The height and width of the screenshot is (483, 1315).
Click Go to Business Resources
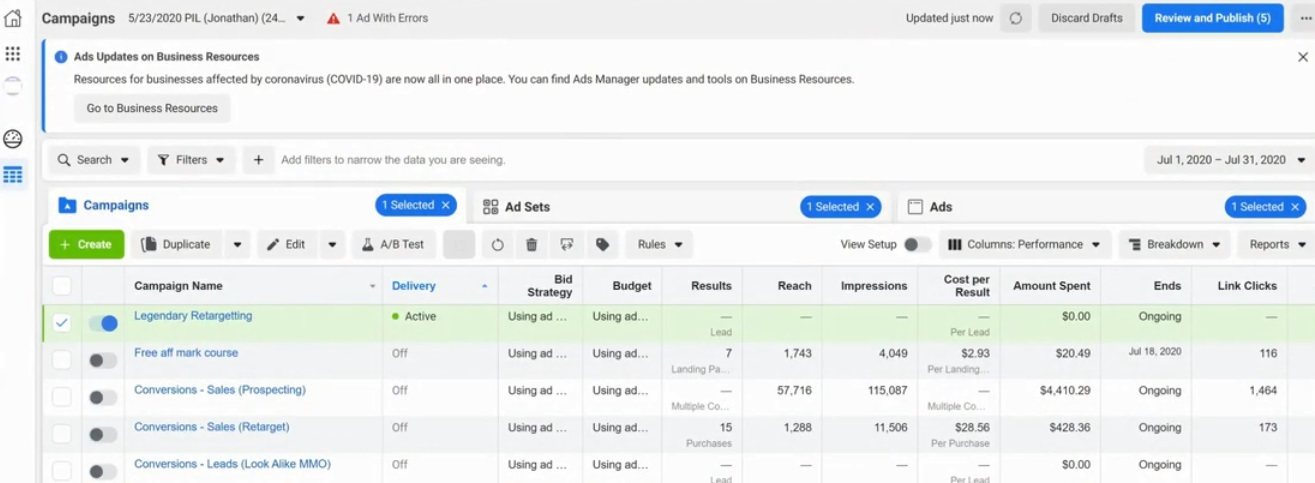152,108
